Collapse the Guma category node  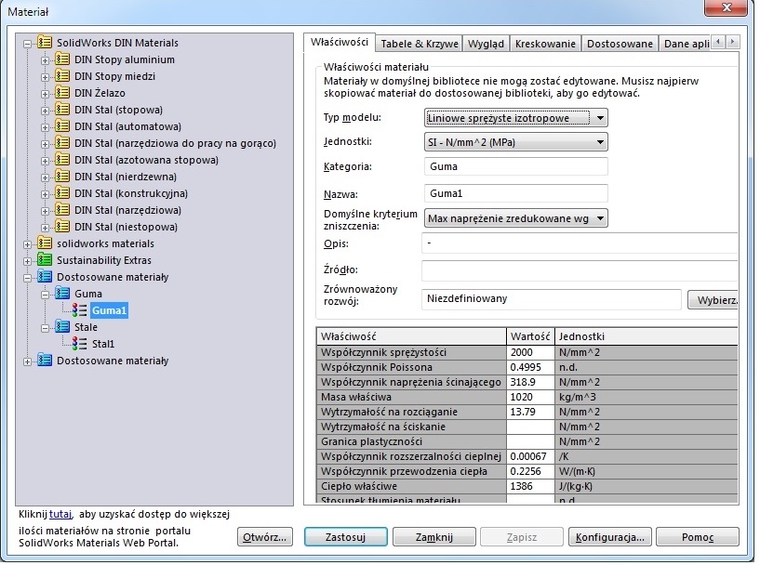point(45,295)
